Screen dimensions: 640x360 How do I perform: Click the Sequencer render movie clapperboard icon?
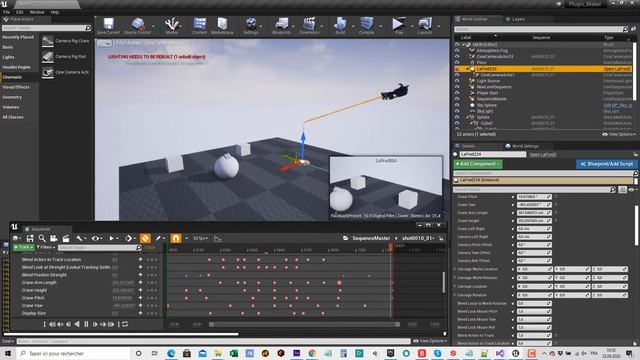pos(66,238)
